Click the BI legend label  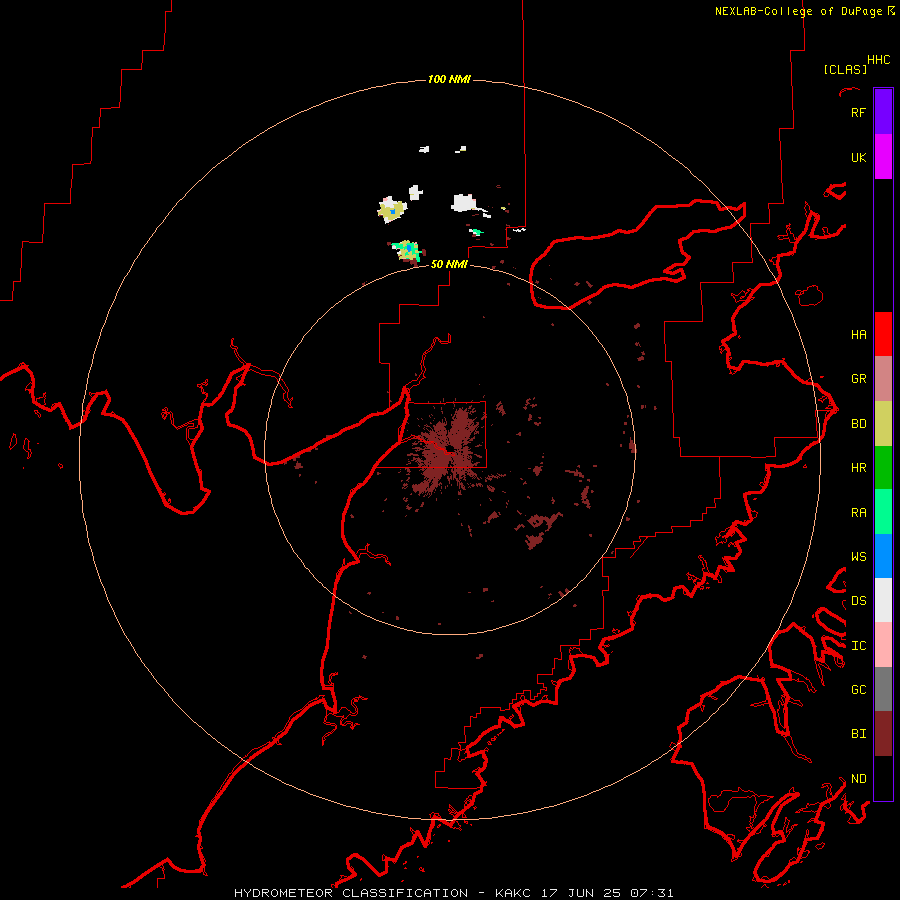point(858,734)
